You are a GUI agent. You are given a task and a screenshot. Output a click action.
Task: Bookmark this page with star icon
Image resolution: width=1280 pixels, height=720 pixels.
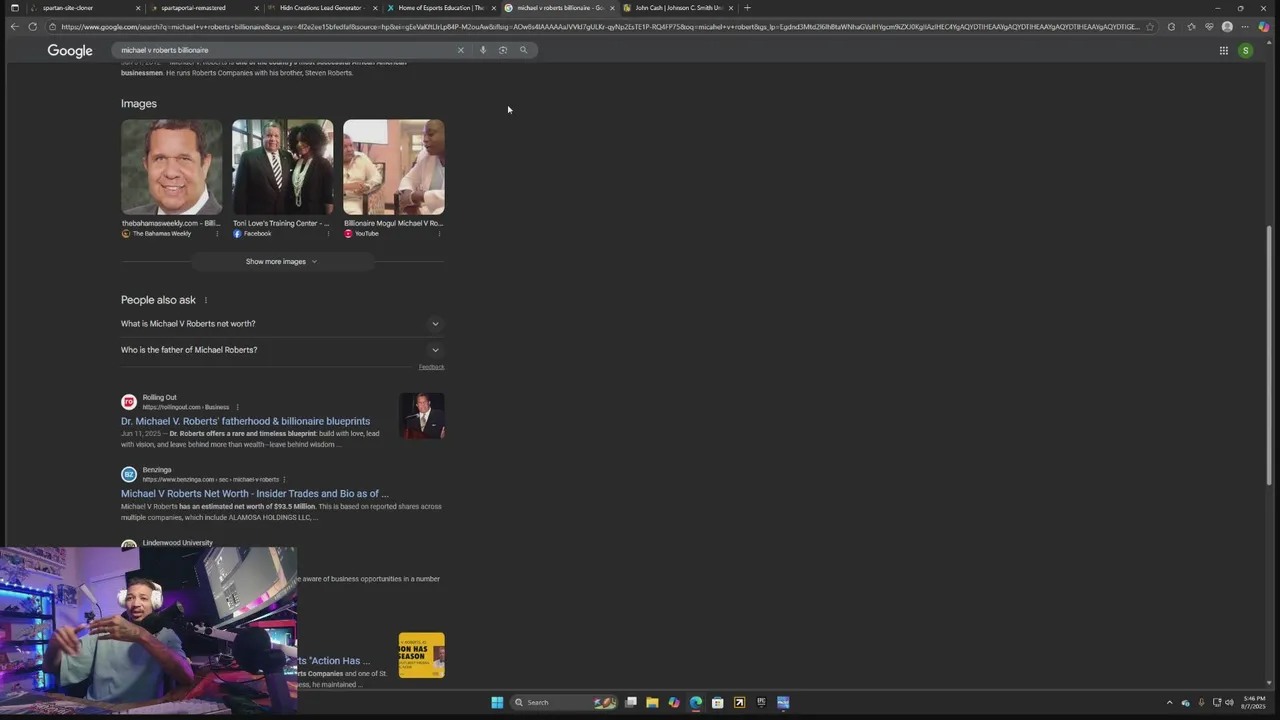point(1150,27)
